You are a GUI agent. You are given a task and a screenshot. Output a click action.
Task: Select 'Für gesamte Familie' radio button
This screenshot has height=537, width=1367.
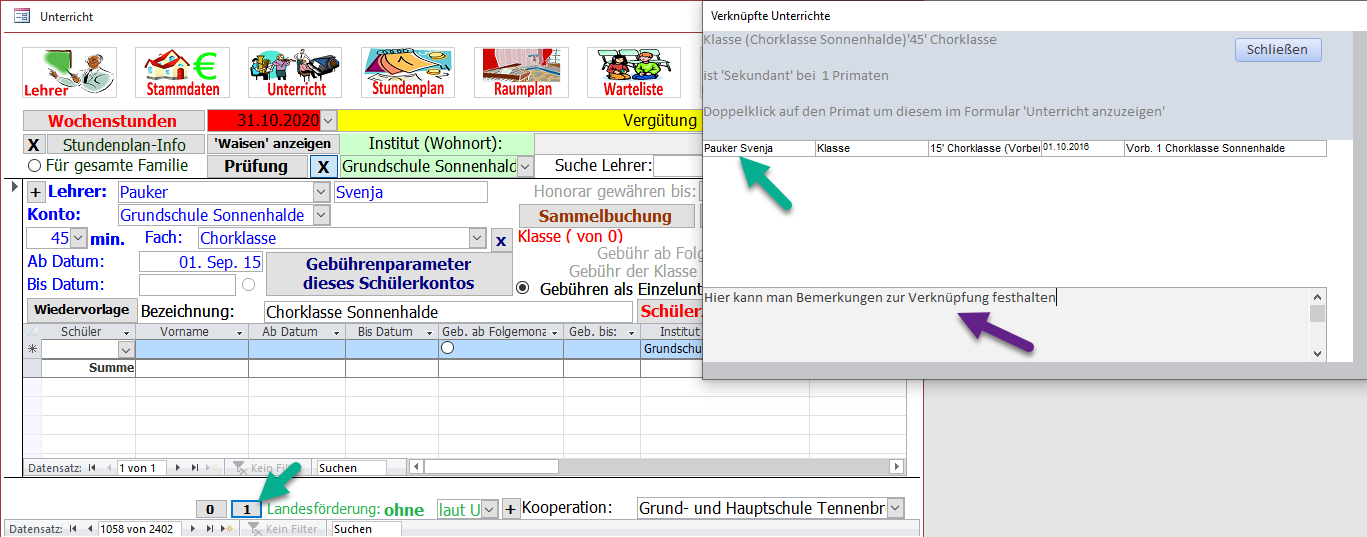point(34,166)
